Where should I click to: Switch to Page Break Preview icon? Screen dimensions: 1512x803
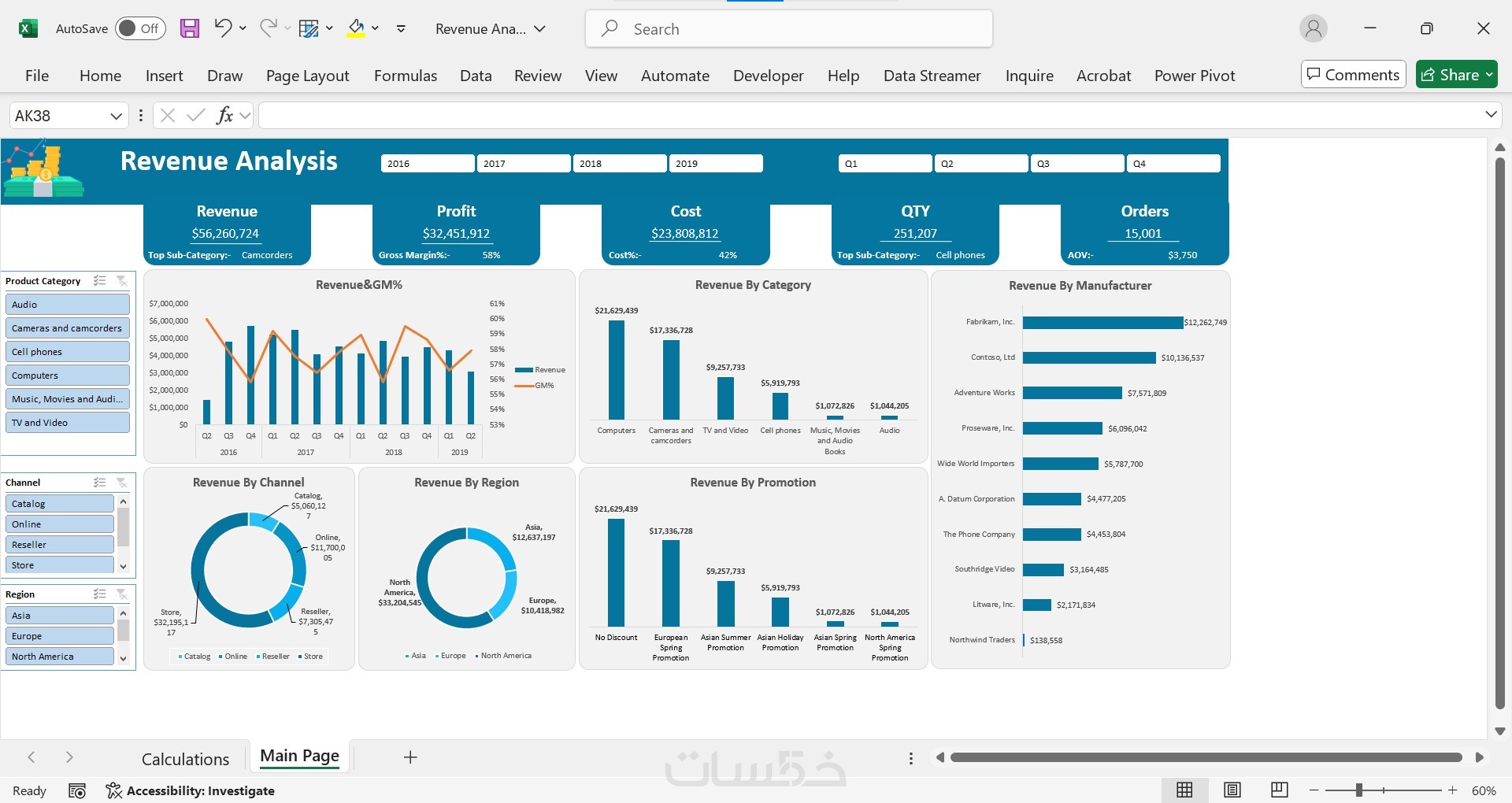pyautogui.click(x=1280, y=790)
